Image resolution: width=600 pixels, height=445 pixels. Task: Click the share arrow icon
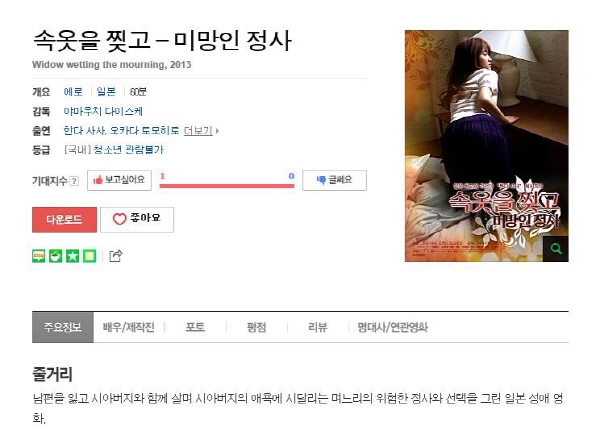[x=116, y=256]
